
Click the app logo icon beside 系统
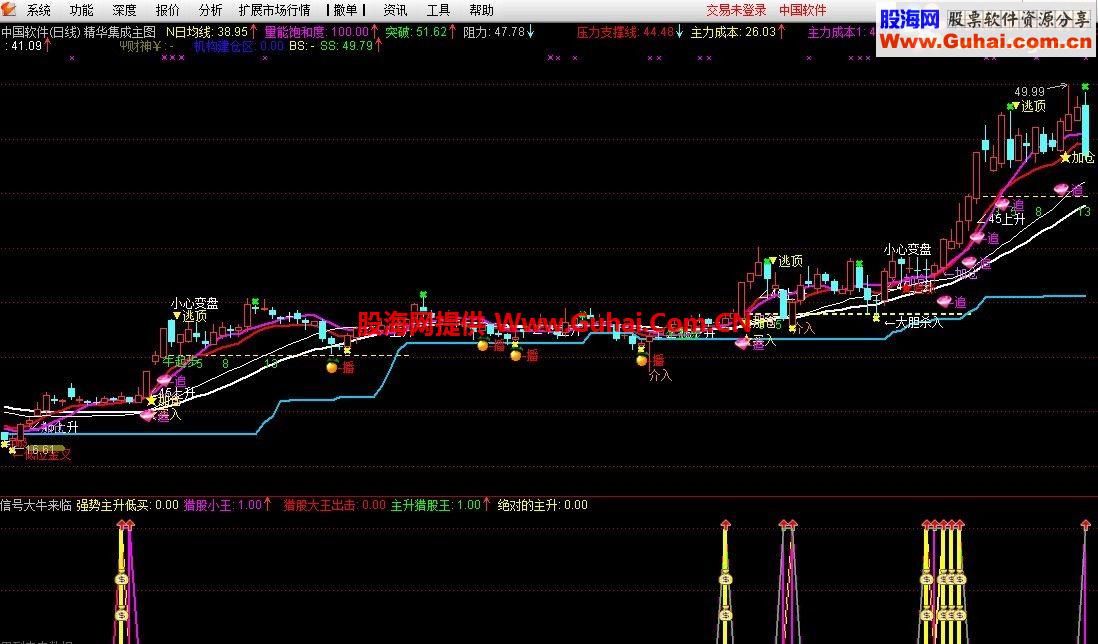(x=8, y=10)
